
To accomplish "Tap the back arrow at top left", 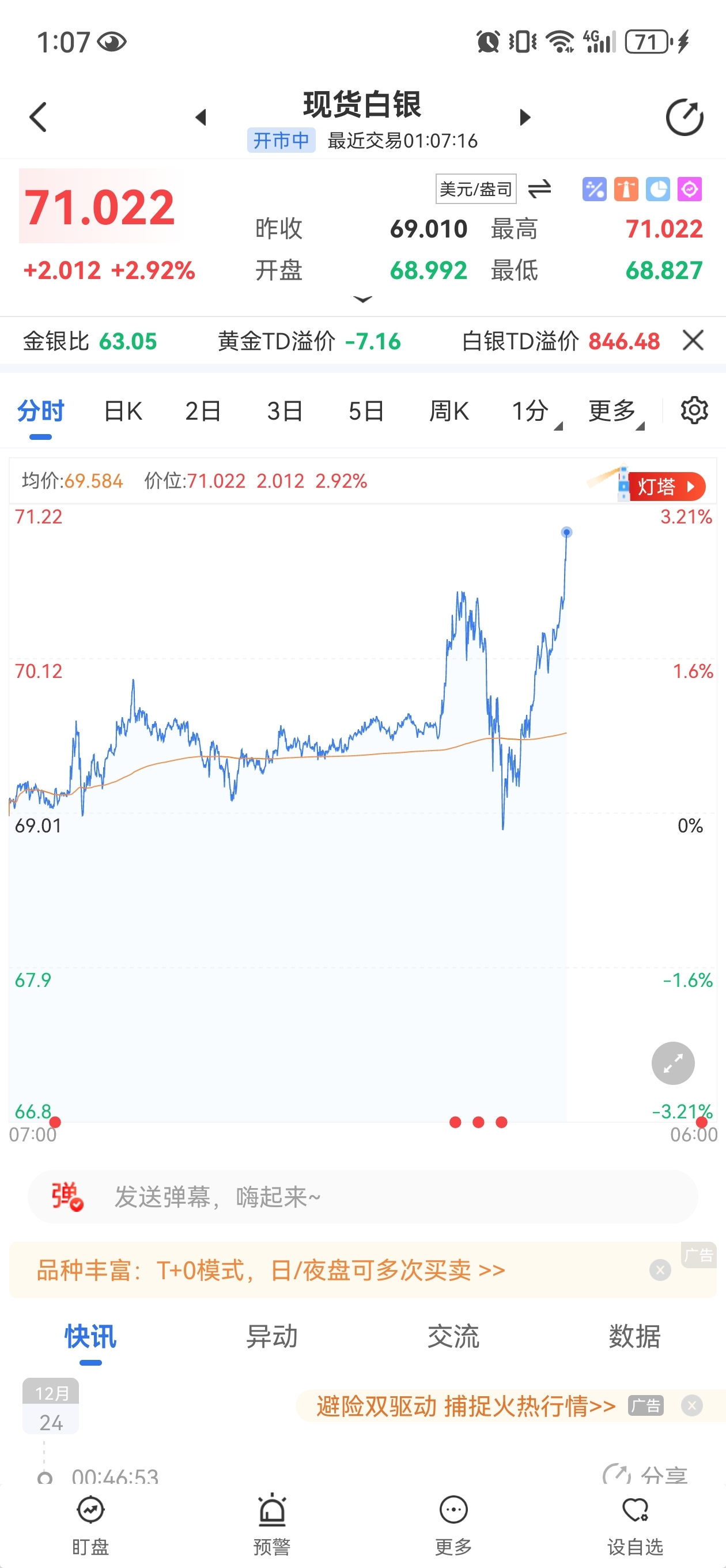I will point(39,117).
